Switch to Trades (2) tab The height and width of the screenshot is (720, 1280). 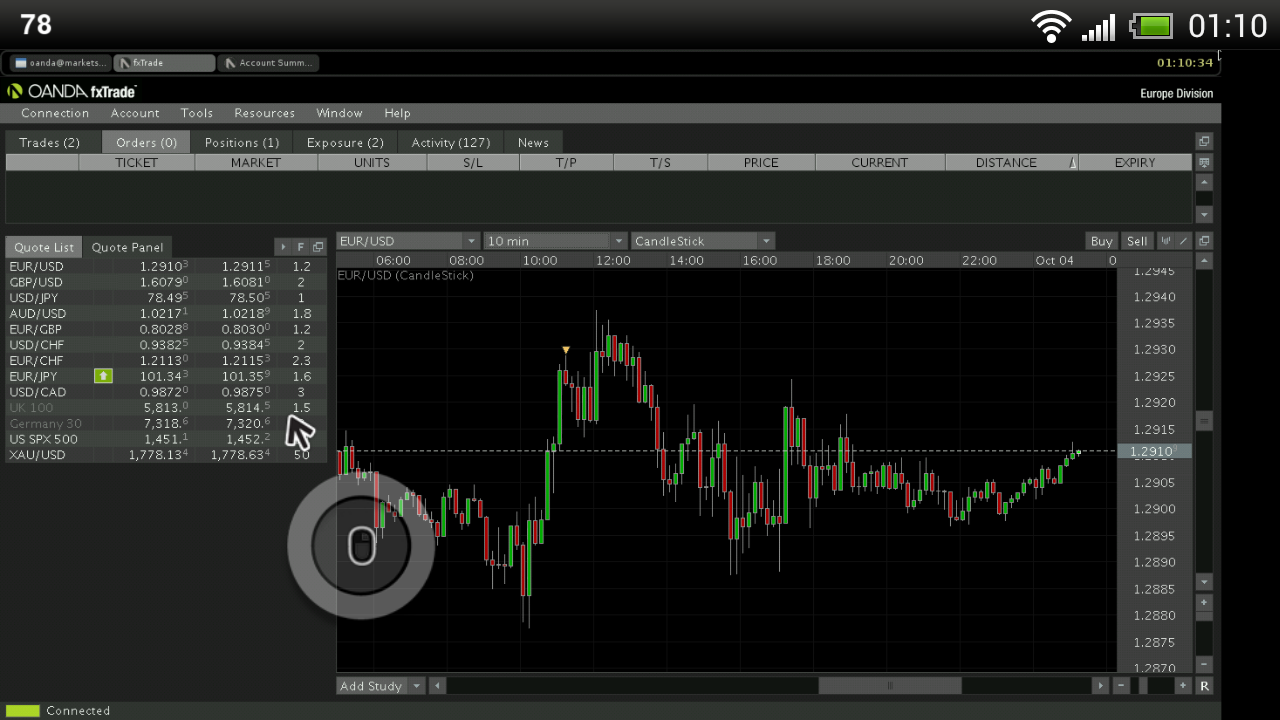[50, 142]
